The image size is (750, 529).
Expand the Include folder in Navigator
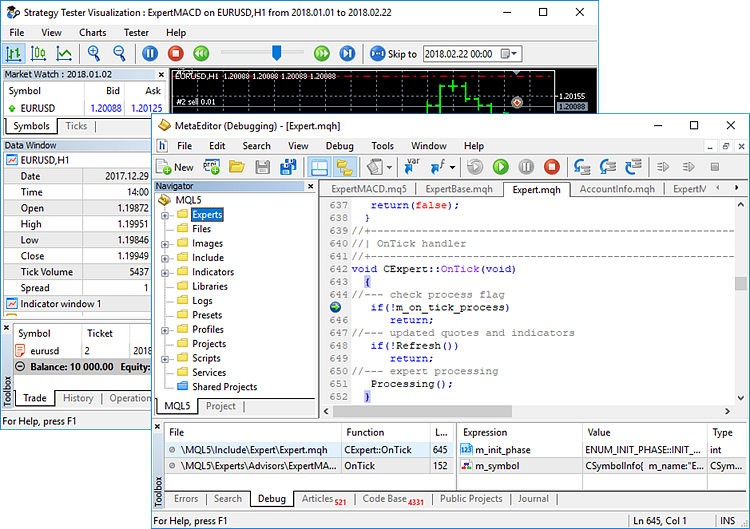click(x=165, y=259)
